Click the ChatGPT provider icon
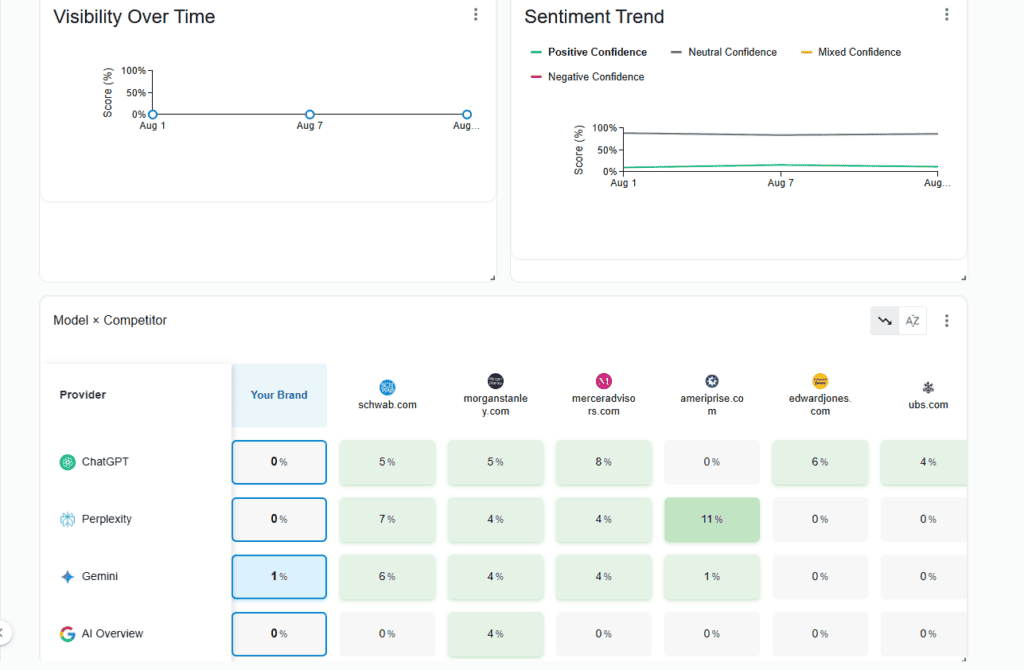 [67, 462]
